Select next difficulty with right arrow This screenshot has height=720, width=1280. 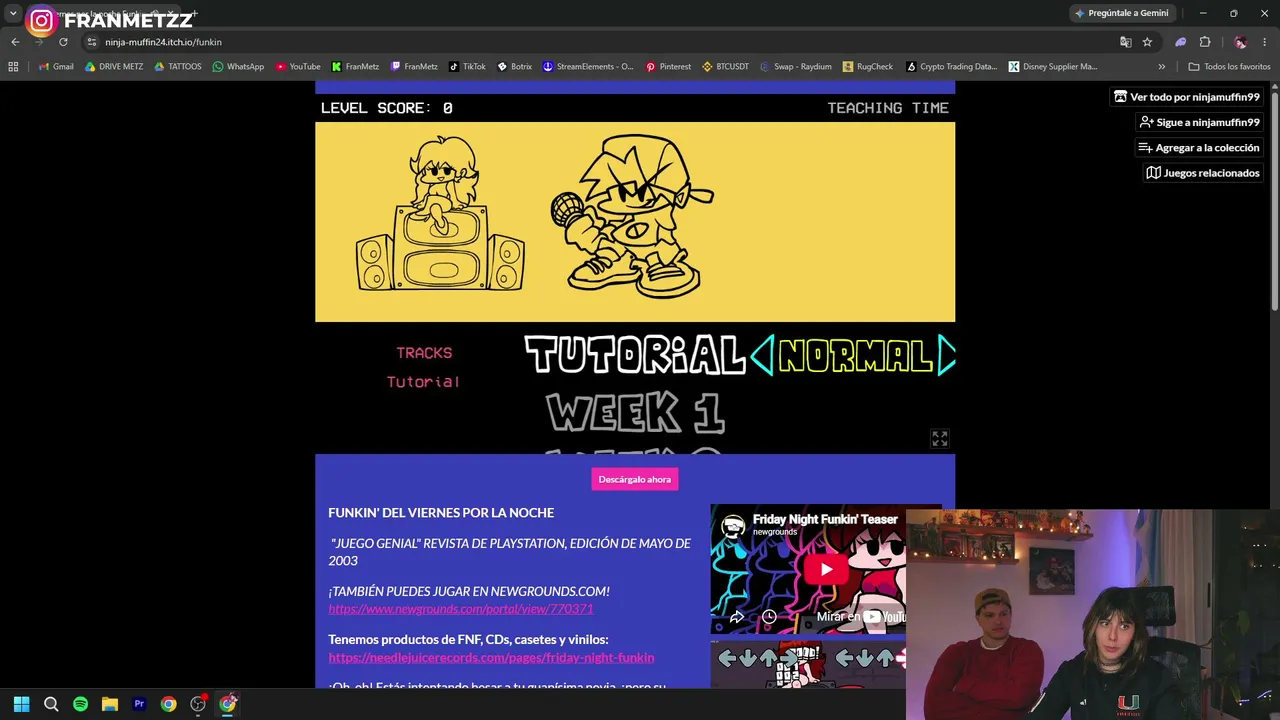click(x=946, y=355)
